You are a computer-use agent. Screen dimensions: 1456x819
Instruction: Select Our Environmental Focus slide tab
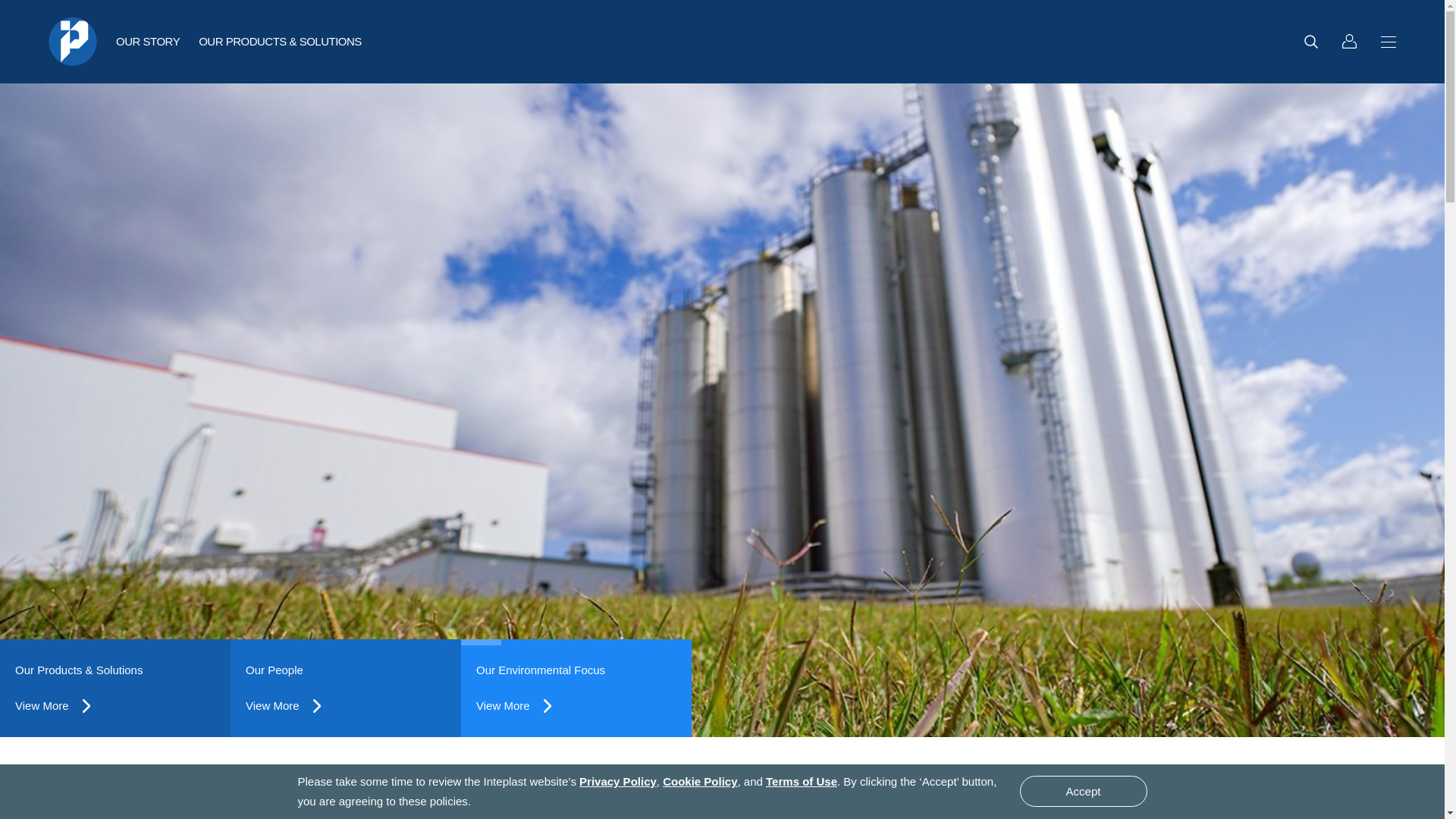(x=541, y=670)
